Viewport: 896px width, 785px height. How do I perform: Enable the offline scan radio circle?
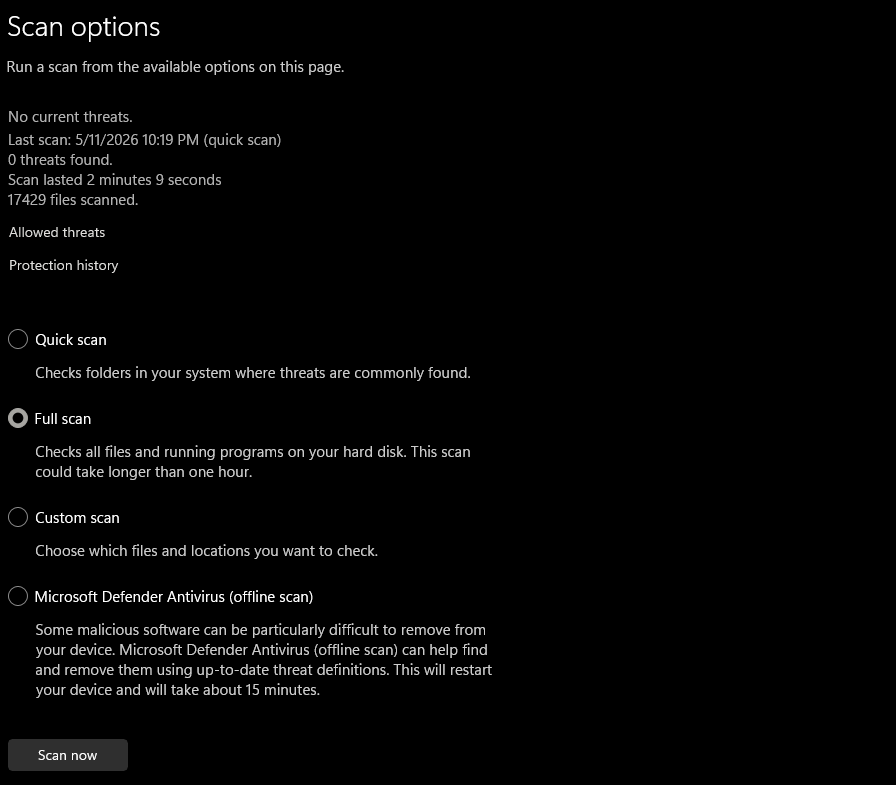tap(18, 596)
